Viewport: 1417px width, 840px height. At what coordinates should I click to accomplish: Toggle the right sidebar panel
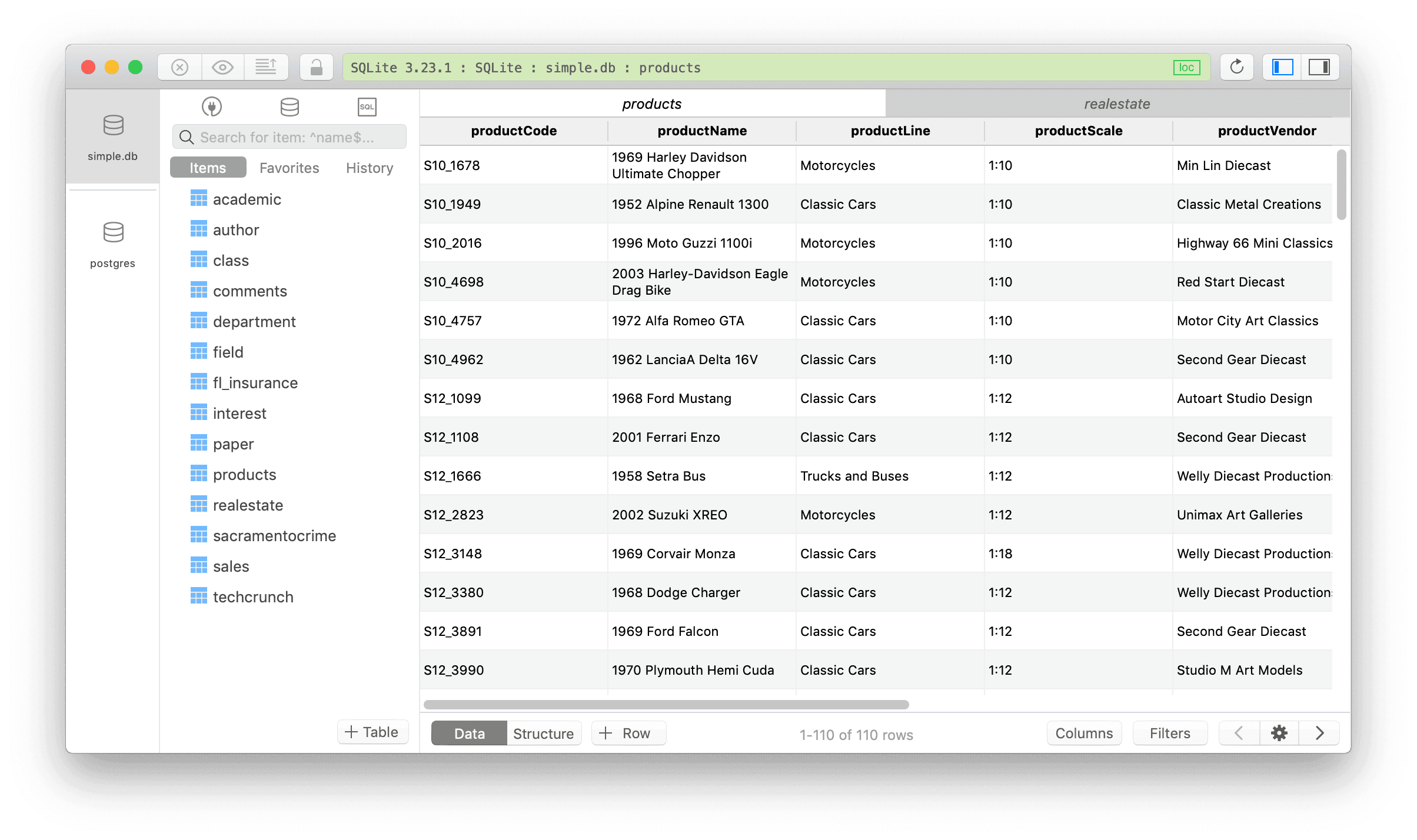coord(1319,68)
